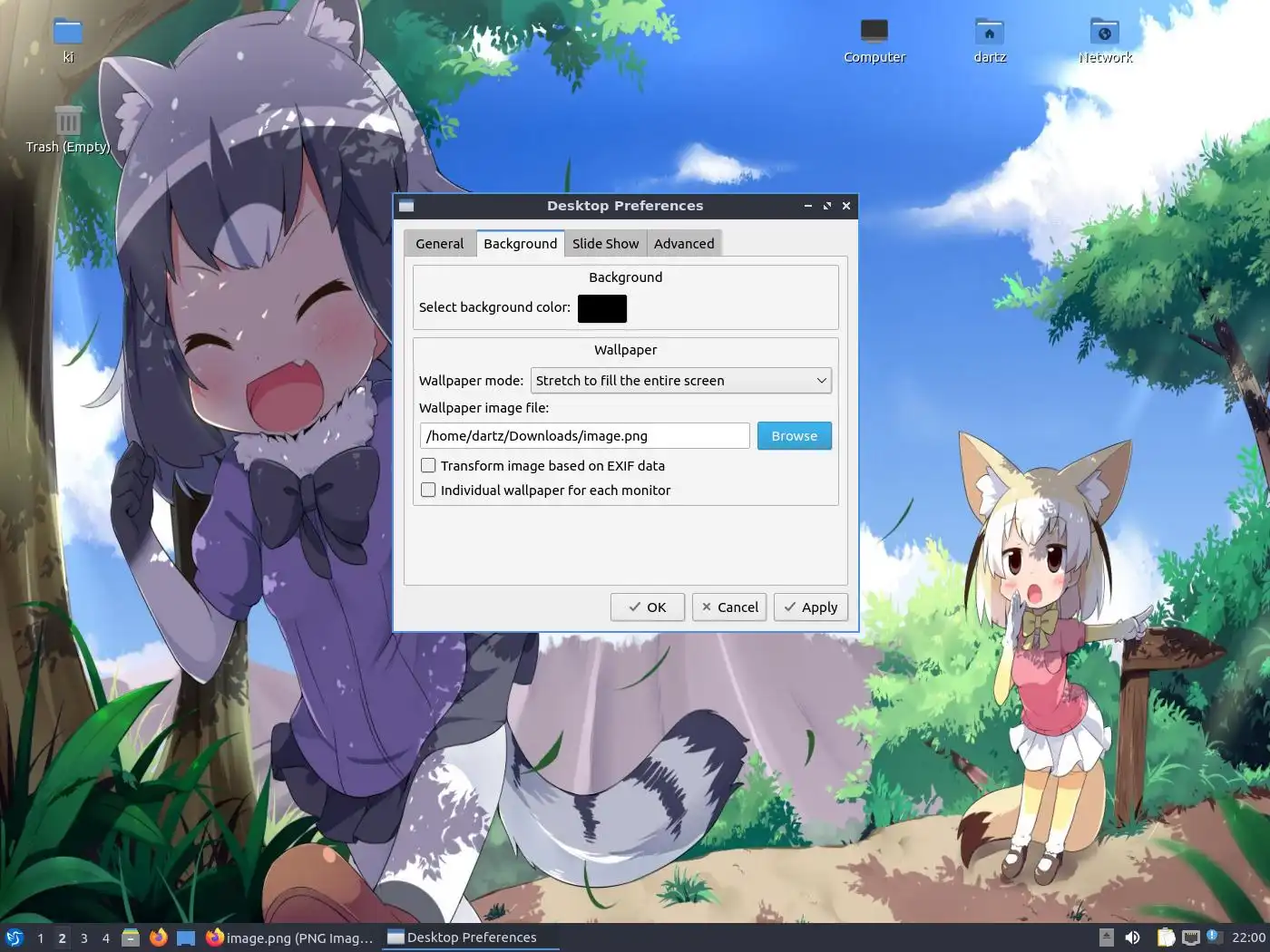
Task: Click the Browse button
Action: coord(795,436)
